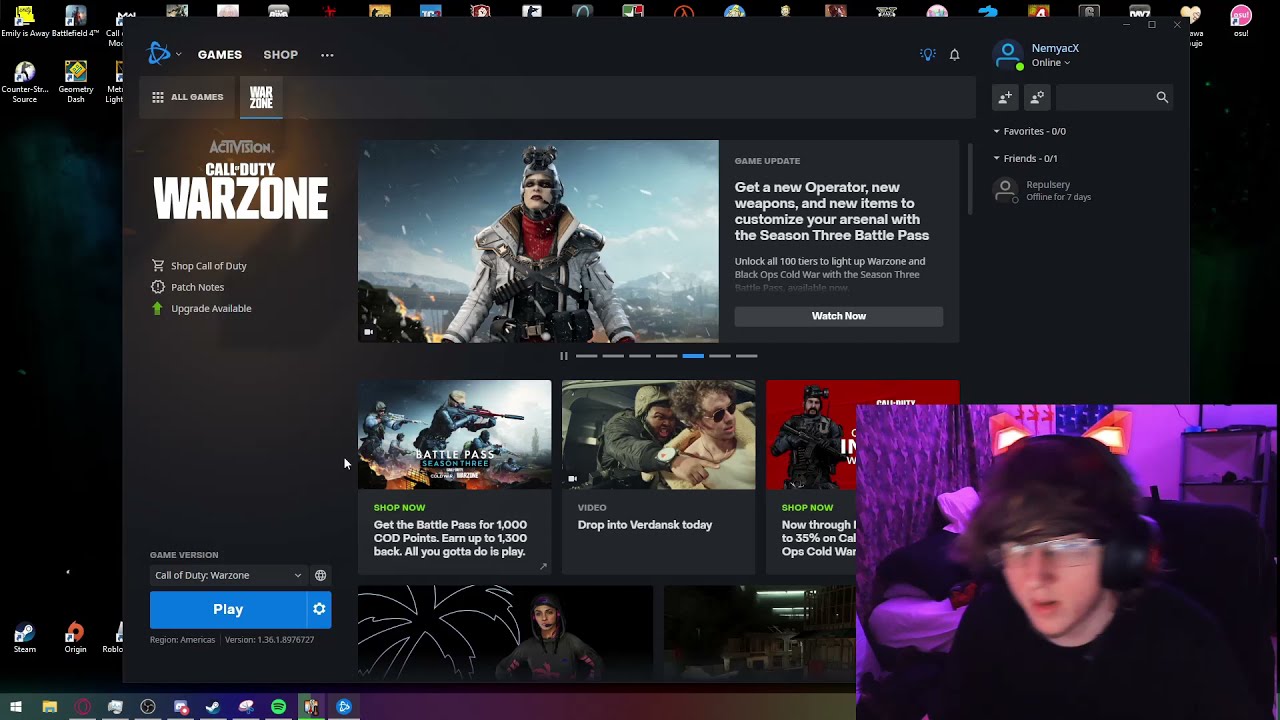This screenshot has height=720, width=1280.
Task: Open the palm tree artwork card
Action: pyautogui.click(x=505, y=634)
